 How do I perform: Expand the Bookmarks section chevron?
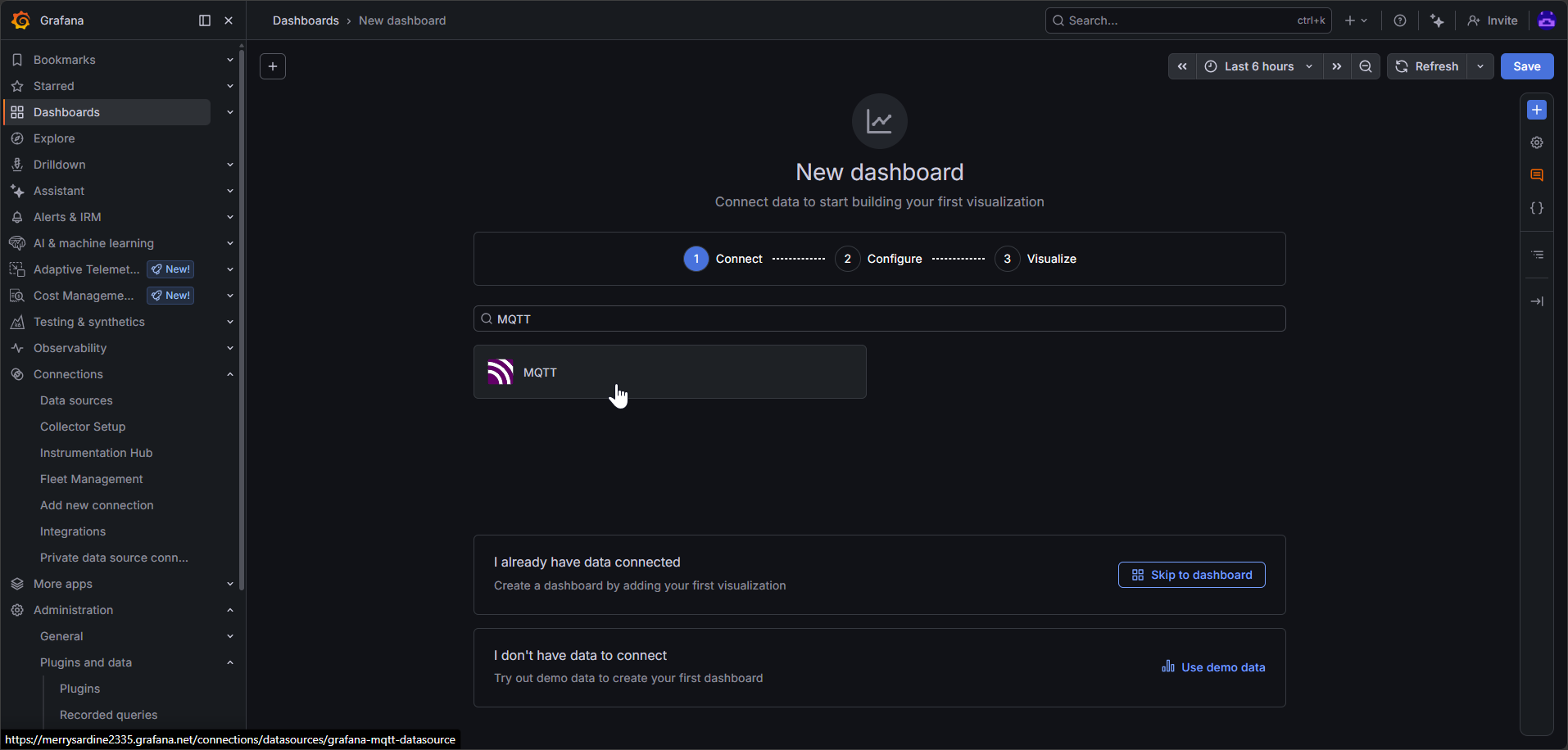230,60
